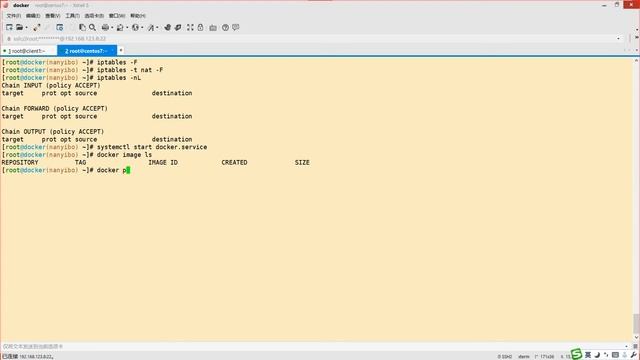Viewport: 640px width, 360px height.
Task: Click the 'Chain INPUT (policy ACCEPT)' line
Action: click(x=51, y=85)
